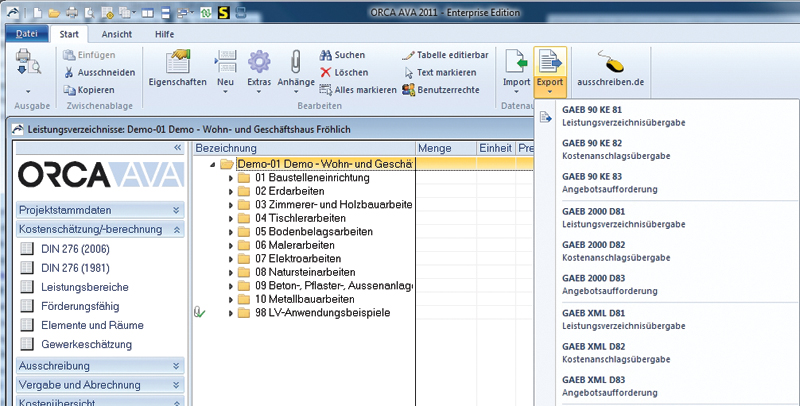The image size is (800, 406).
Task: Toggle Tabelle editierbar mode
Action: (x=408, y=55)
